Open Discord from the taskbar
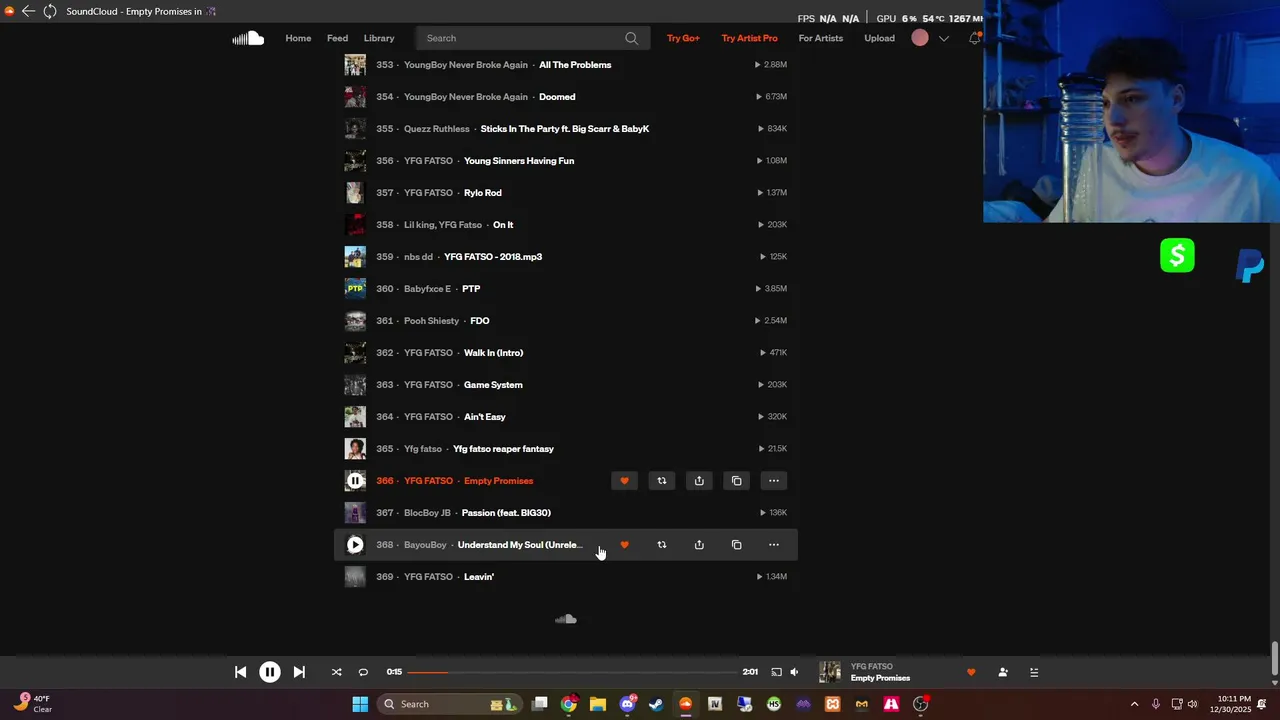The width and height of the screenshot is (1280, 720). coord(628,704)
